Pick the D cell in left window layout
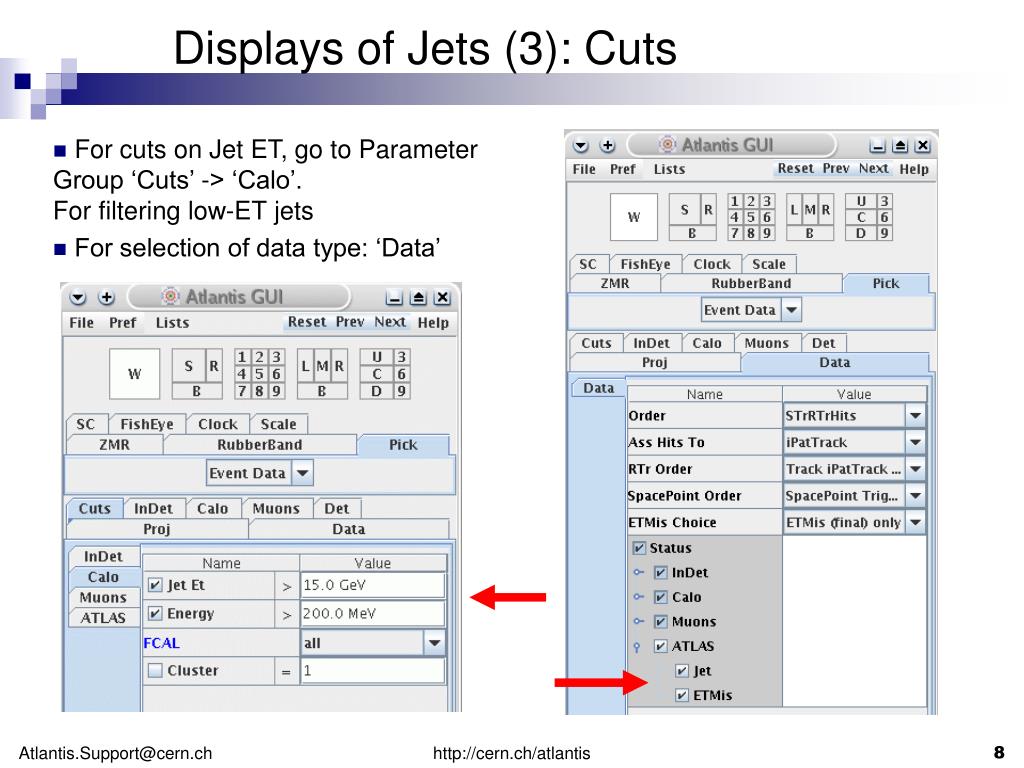 (x=376, y=391)
